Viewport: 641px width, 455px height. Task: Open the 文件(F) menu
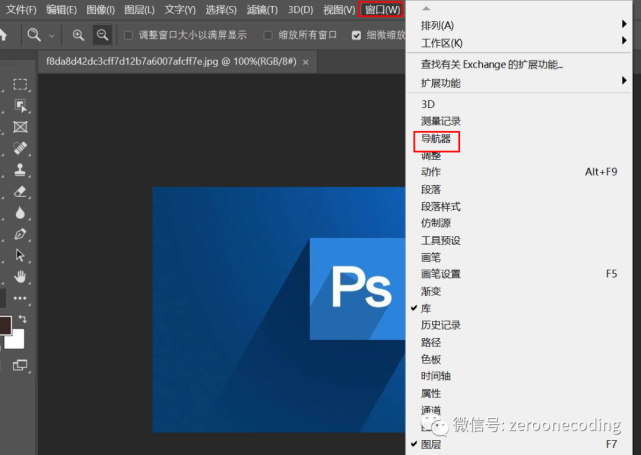[21, 10]
